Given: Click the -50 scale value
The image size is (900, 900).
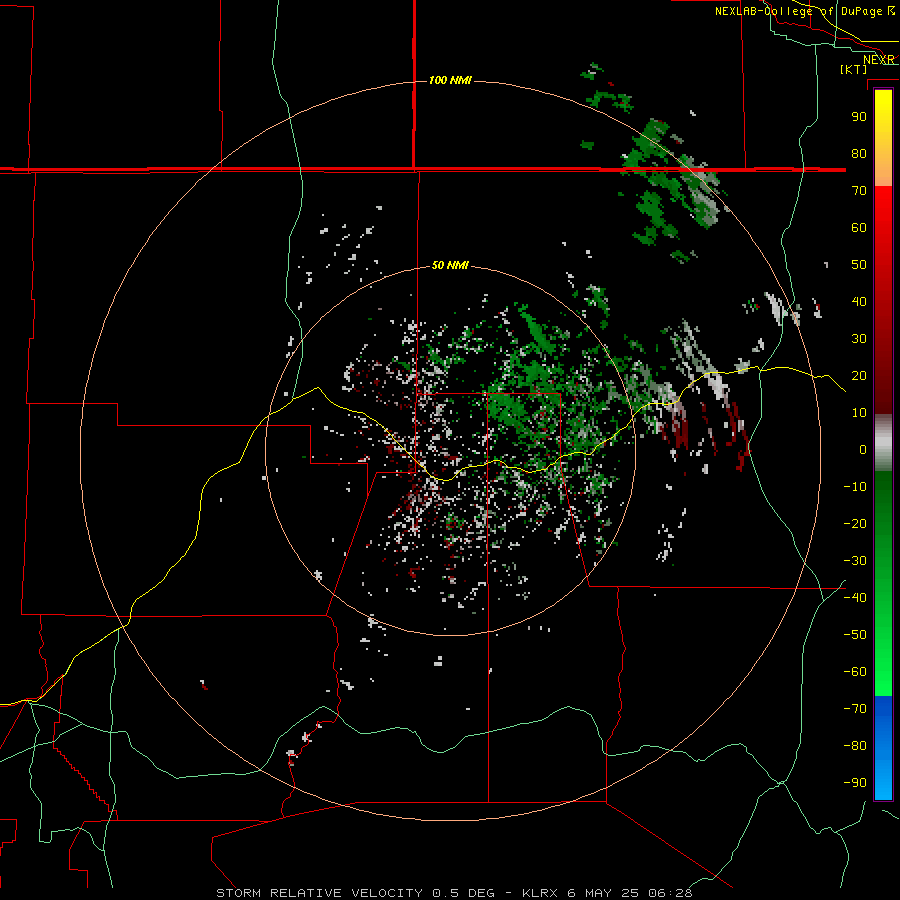Looking at the screenshot, I should click(855, 635).
